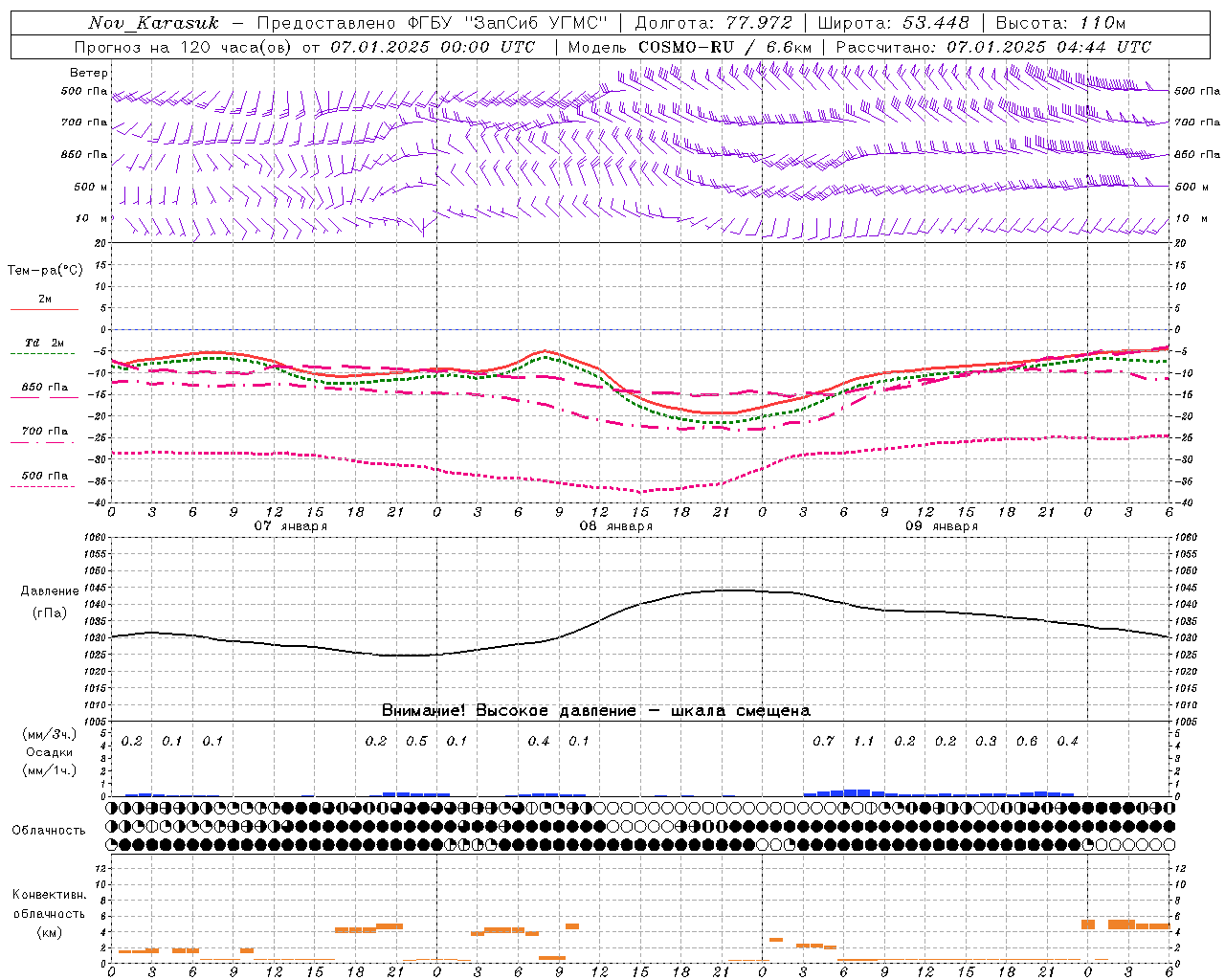Image resolution: width=1225 pixels, height=980 pixels.
Task: Click the Осадки label
Action: 50,753
